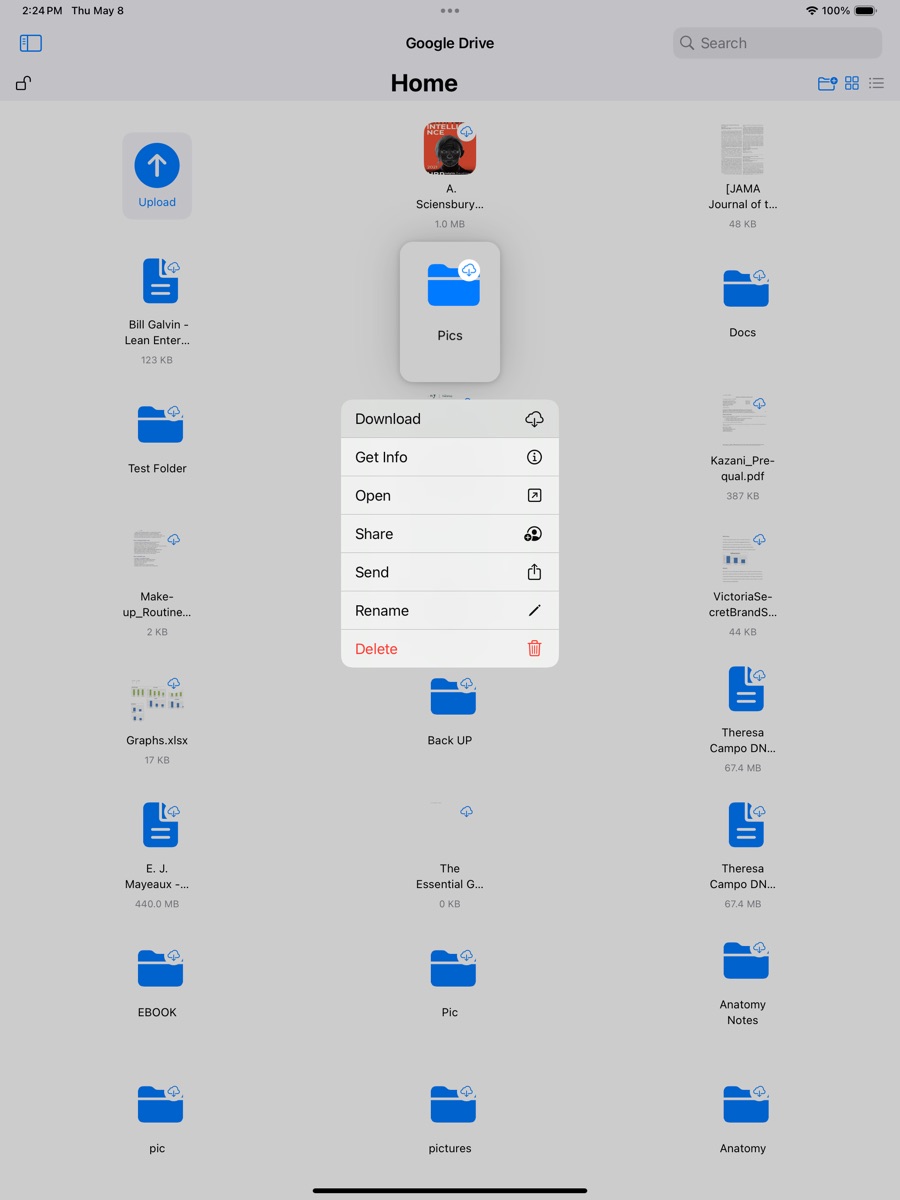Tap the three dots multitasking indicator
This screenshot has height=1200, width=900.
coord(450,11)
